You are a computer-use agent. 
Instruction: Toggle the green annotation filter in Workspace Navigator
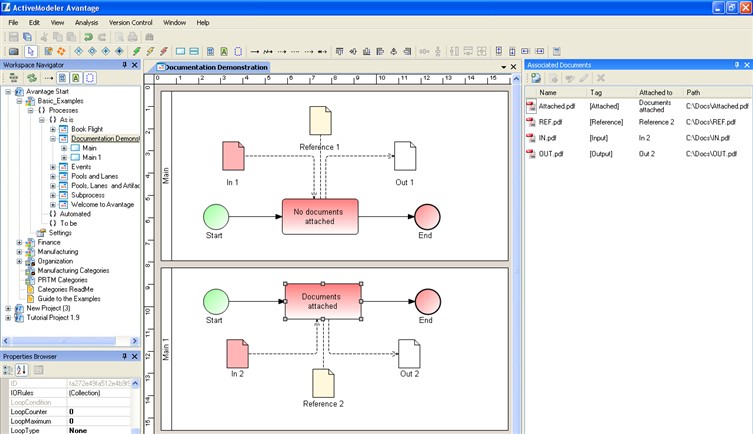point(76,78)
